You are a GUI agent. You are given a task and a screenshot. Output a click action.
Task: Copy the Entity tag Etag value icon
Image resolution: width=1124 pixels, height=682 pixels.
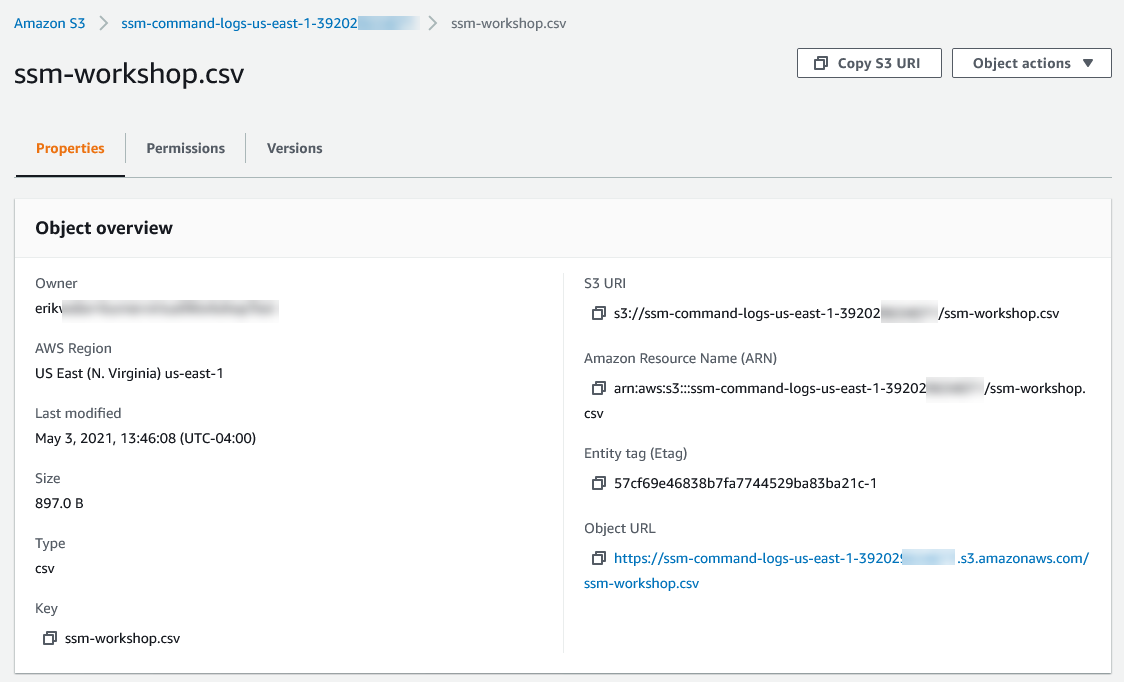click(598, 483)
